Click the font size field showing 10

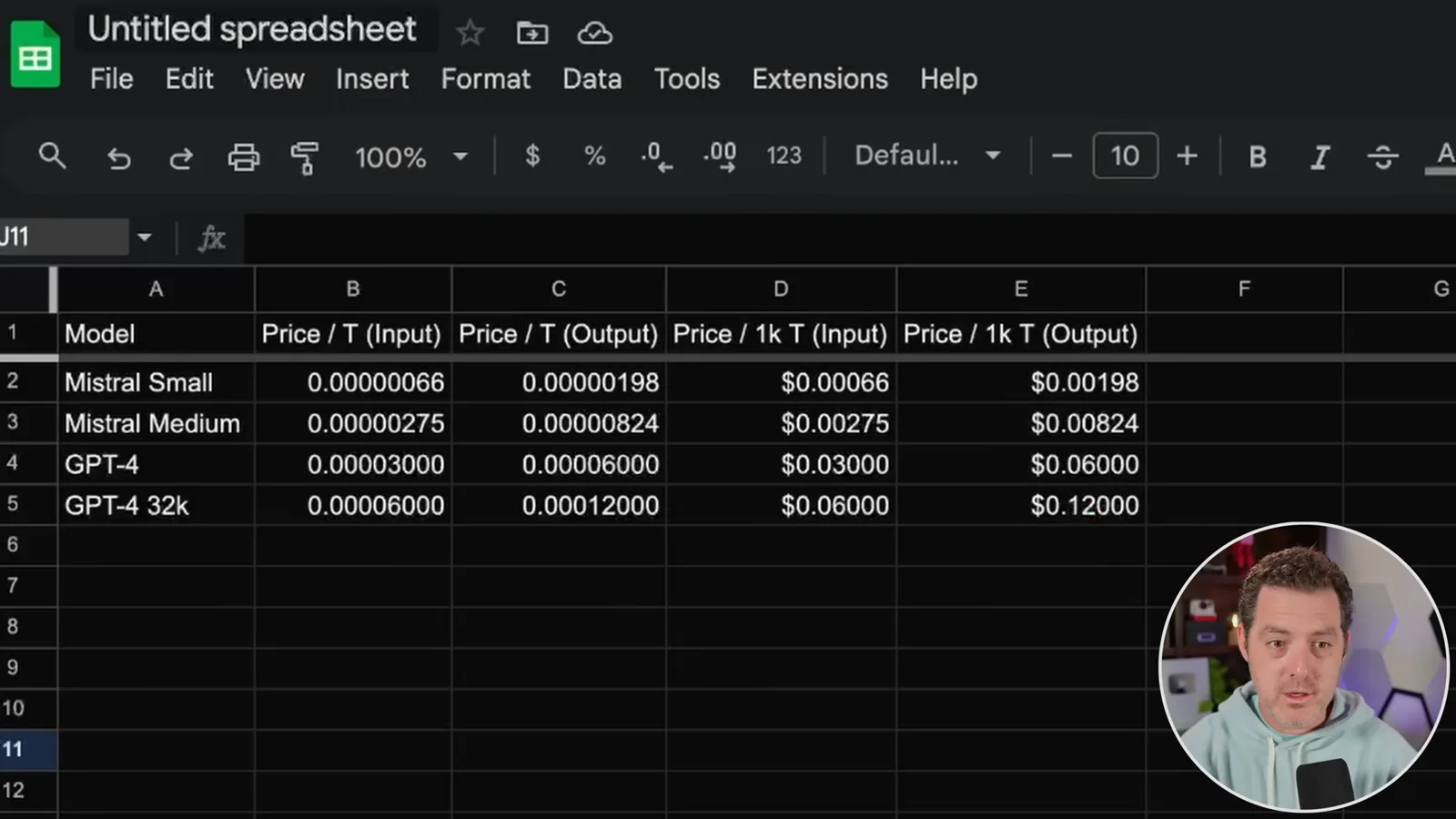pos(1125,156)
